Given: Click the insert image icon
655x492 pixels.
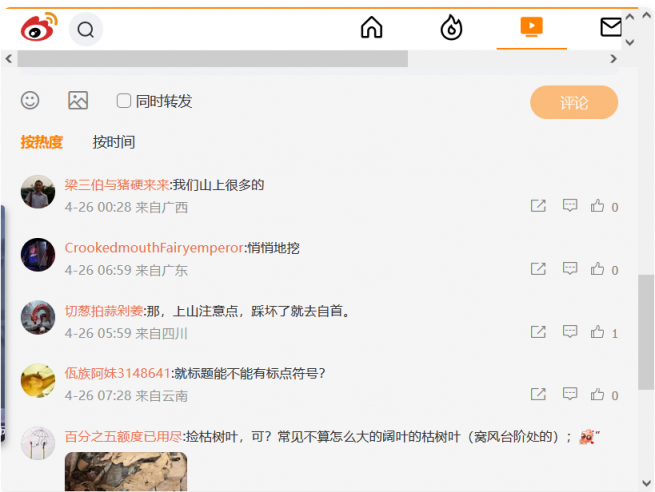Looking at the screenshot, I should pyautogui.click(x=78, y=100).
